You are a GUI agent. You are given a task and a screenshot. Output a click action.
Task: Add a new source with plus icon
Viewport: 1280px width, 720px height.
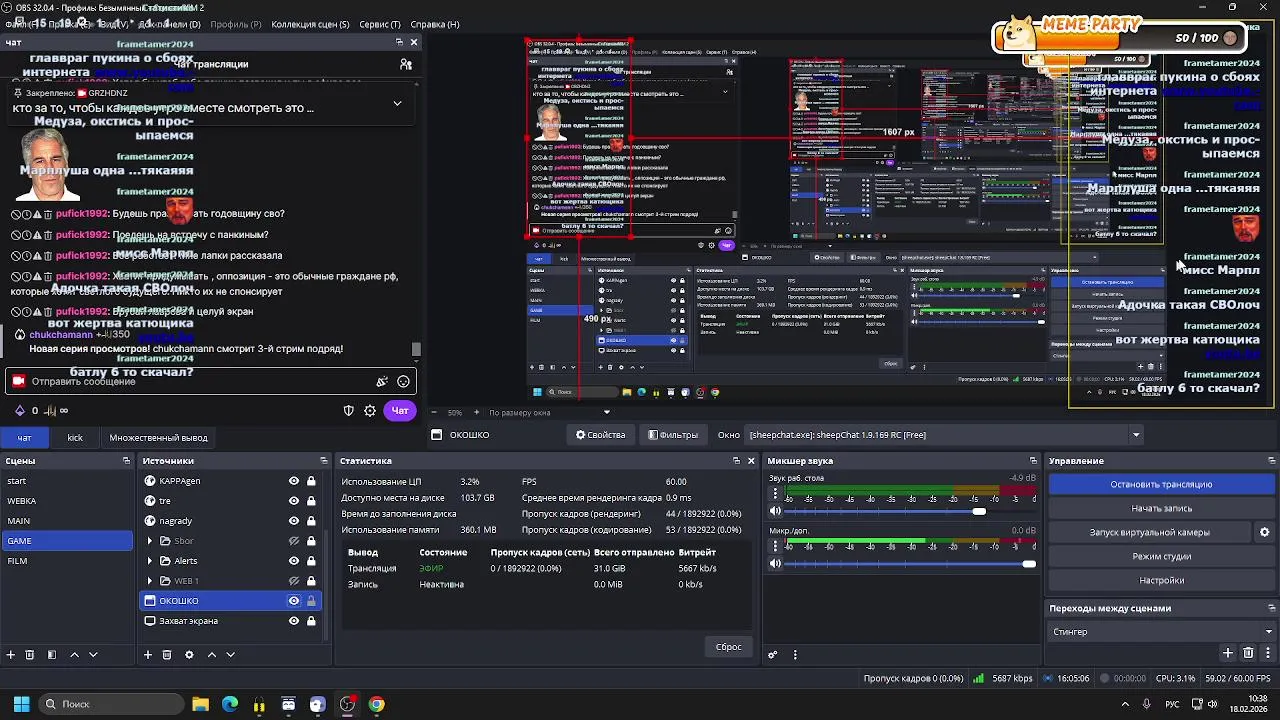[x=148, y=654]
